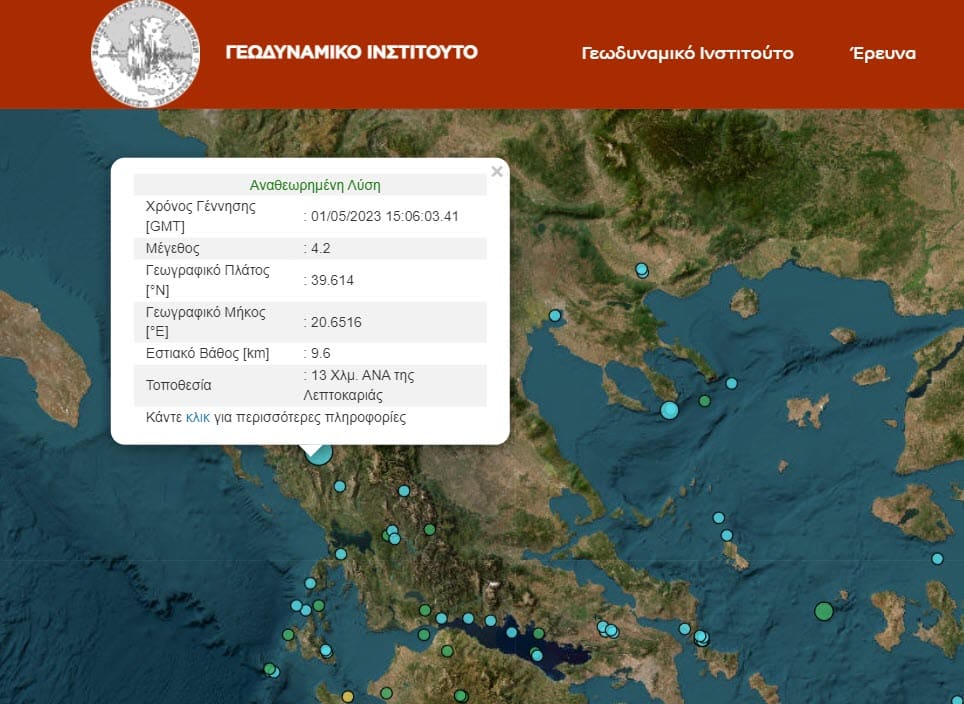Close the earthquake info popup

pyautogui.click(x=497, y=172)
